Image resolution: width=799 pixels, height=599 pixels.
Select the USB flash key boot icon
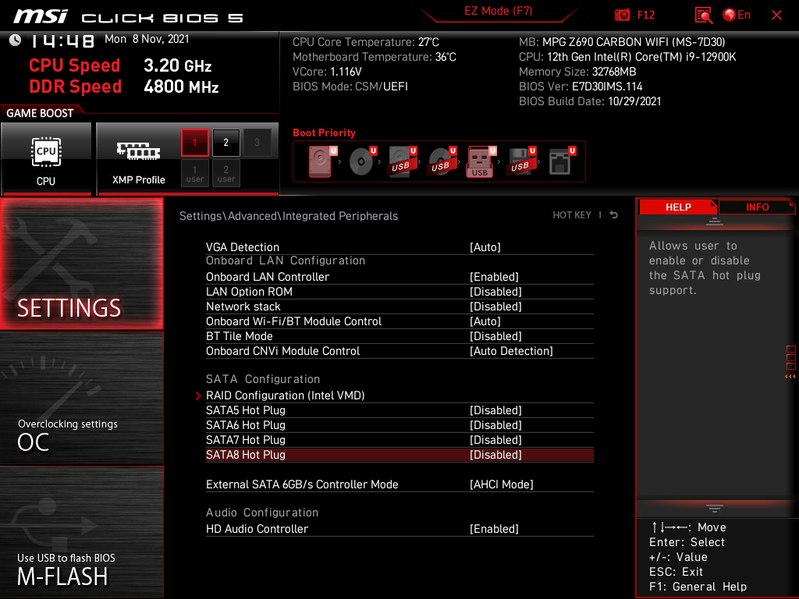click(x=481, y=161)
